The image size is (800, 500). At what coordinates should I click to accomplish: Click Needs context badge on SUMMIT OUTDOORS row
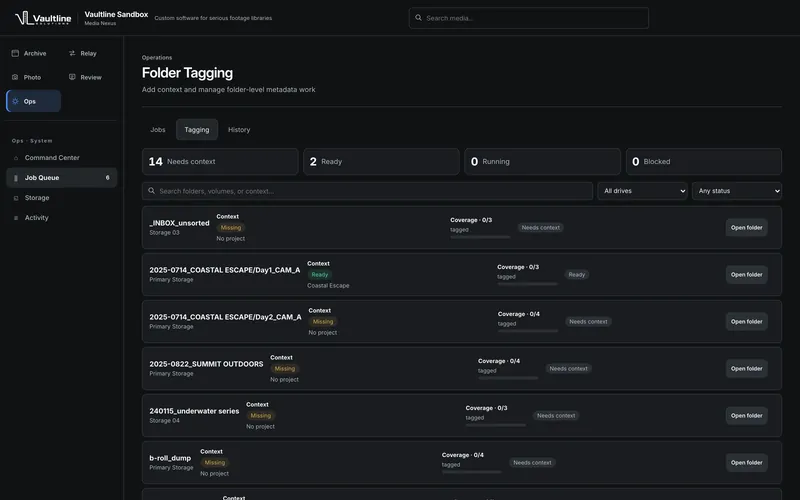click(568, 368)
